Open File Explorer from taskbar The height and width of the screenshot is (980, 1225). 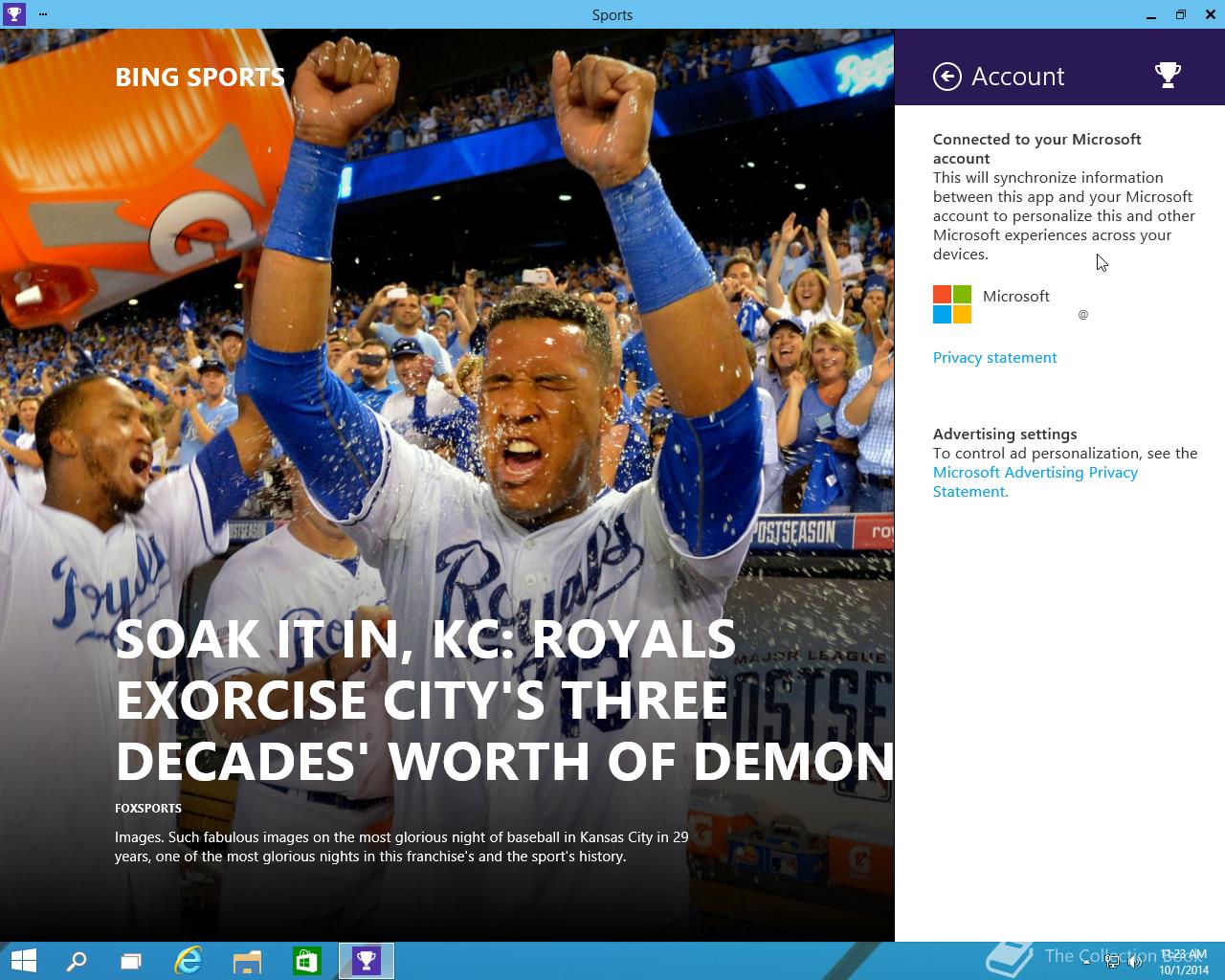tap(248, 961)
